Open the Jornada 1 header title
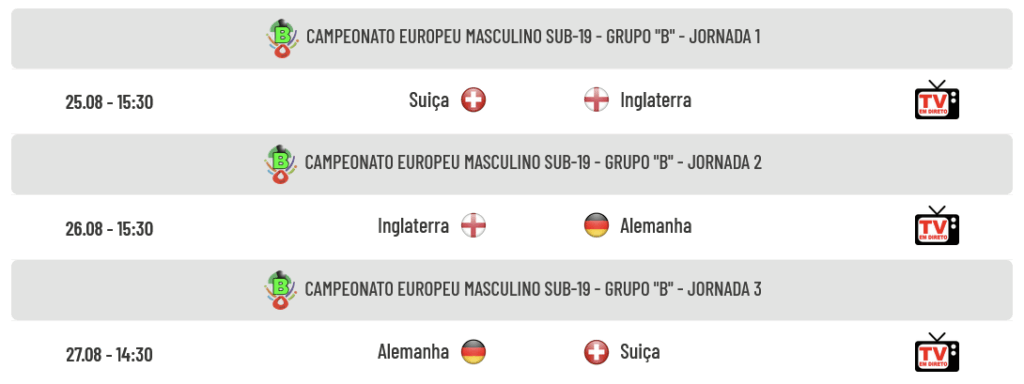 533,37
